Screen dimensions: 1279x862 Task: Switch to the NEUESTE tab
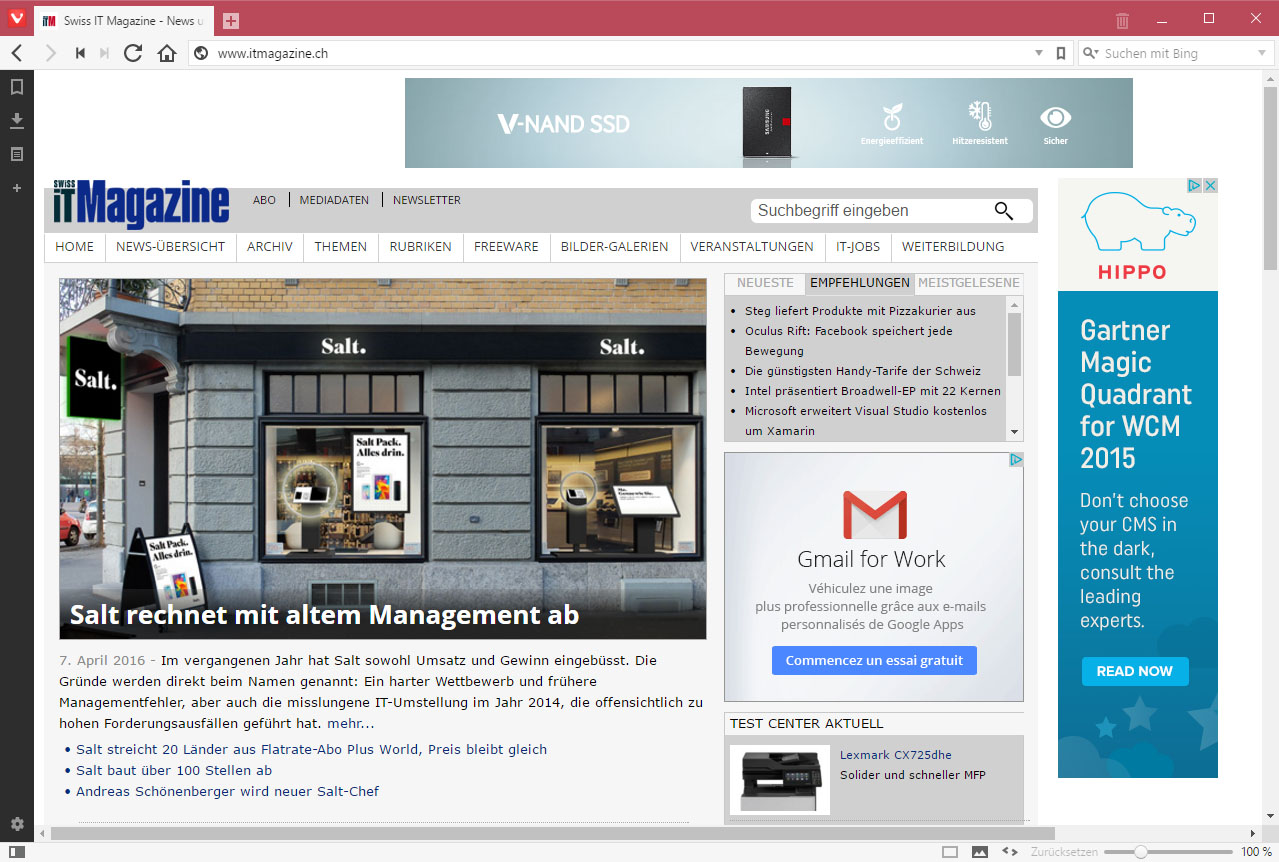pyautogui.click(x=766, y=283)
